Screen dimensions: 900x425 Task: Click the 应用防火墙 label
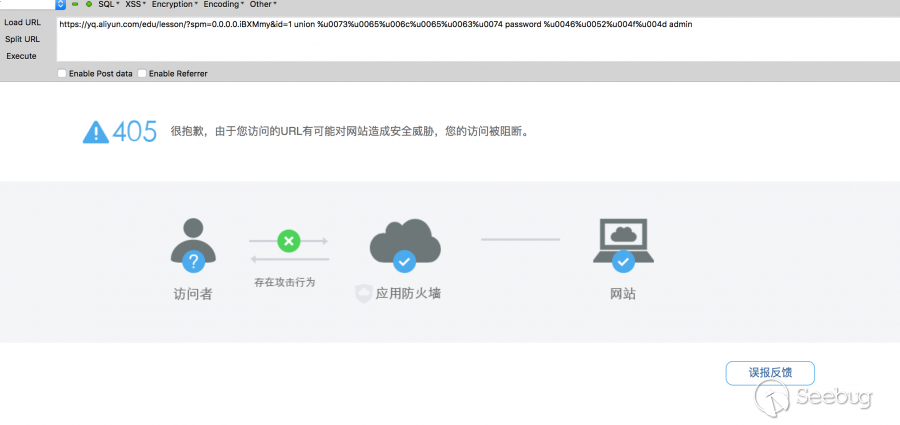point(408,294)
